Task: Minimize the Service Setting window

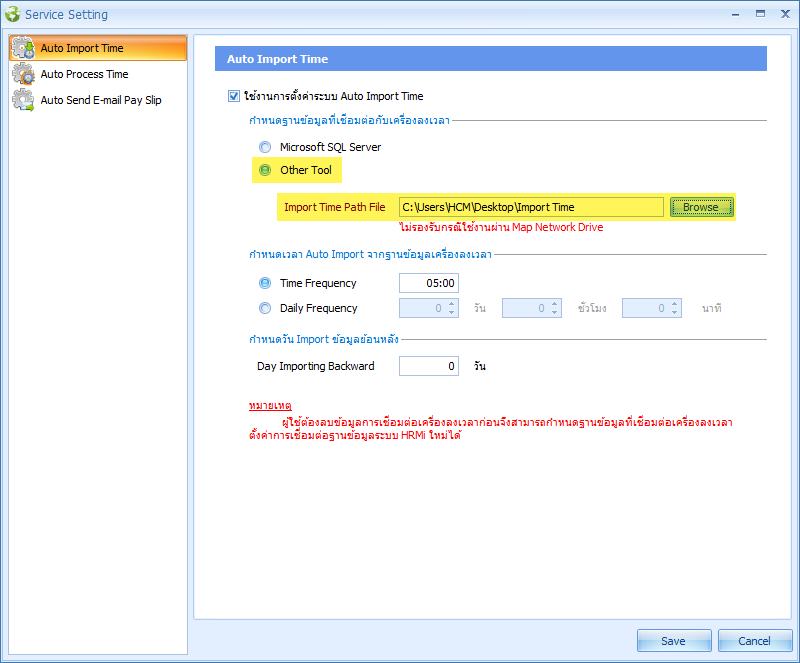Action: [x=735, y=14]
